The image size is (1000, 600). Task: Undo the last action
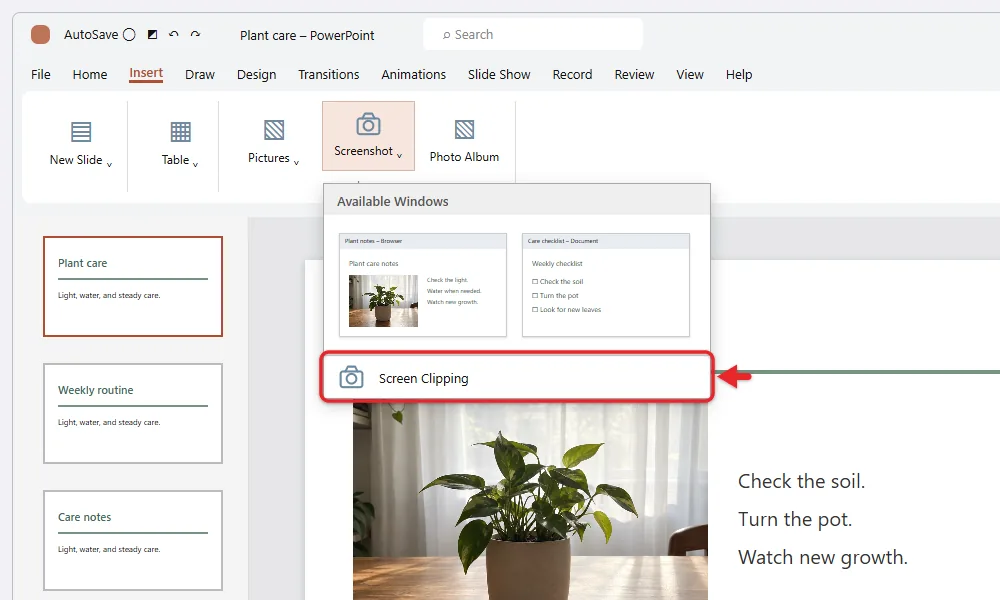pos(173,34)
